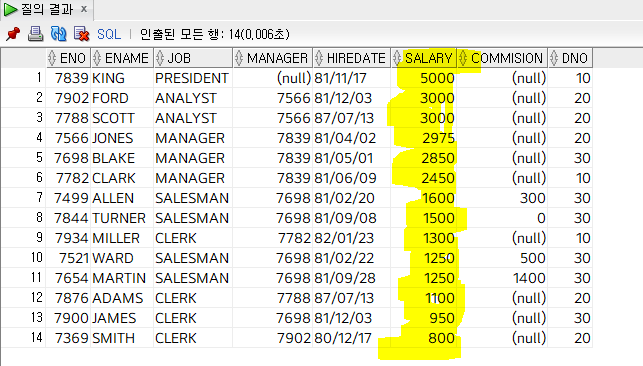Sort by COMMISION column header
Image resolution: width=643 pixels, height=366 pixels.
[x=502, y=58]
